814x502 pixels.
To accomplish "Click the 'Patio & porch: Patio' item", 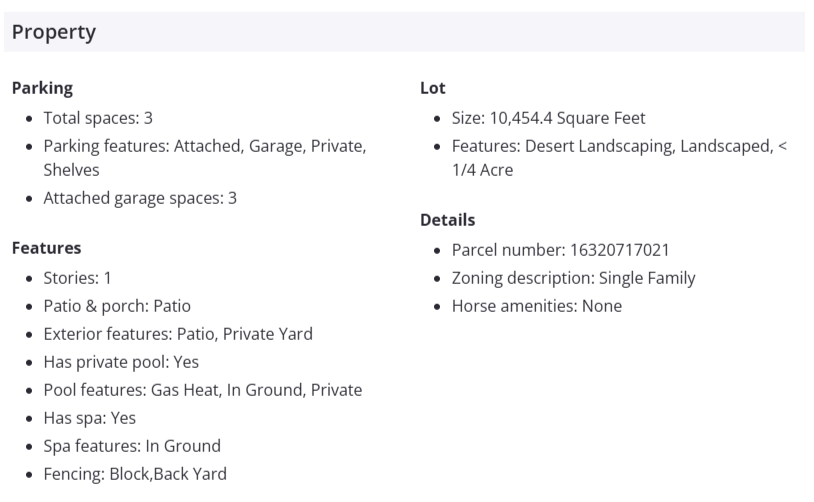I will 117,305.
